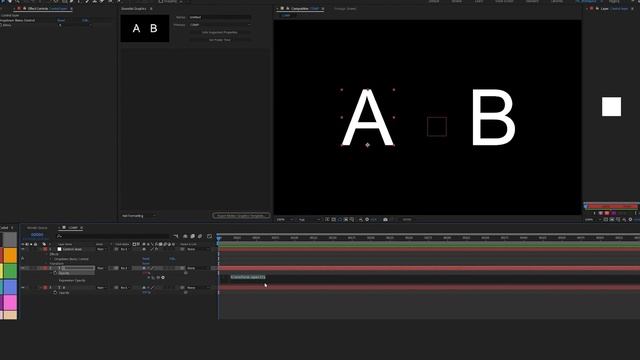Select the blue label color swatch
Viewport: 640px width, 360px height.
pyautogui.click(x=10, y=287)
